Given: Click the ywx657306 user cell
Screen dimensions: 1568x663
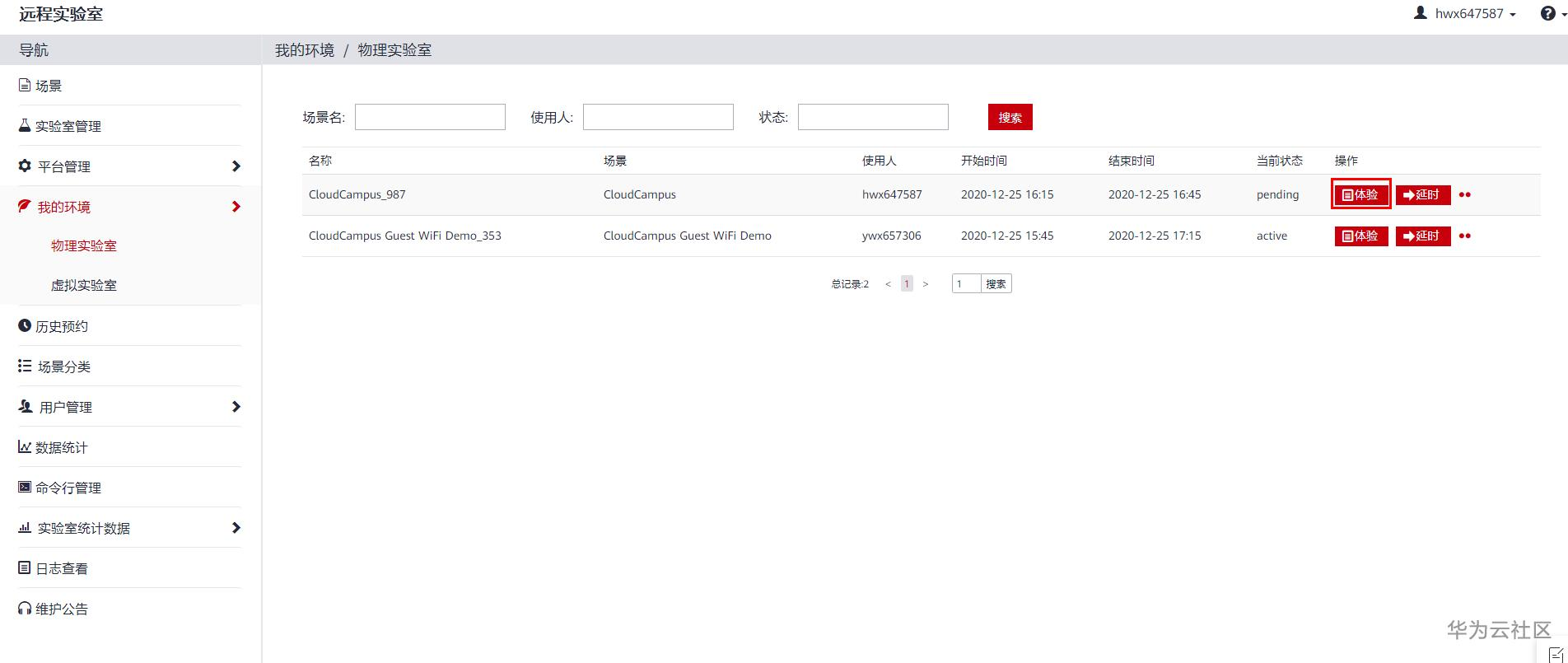Looking at the screenshot, I should [x=892, y=236].
